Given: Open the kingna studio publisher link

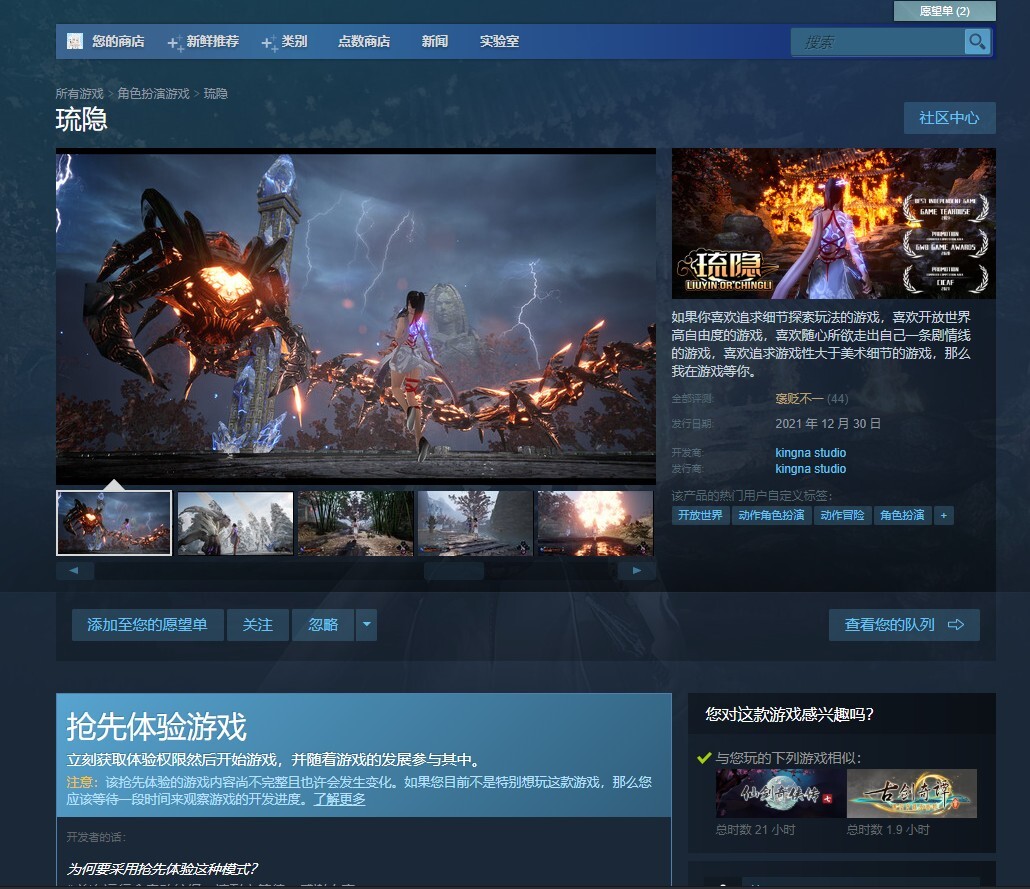Looking at the screenshot, I should (x=811, y=468).
